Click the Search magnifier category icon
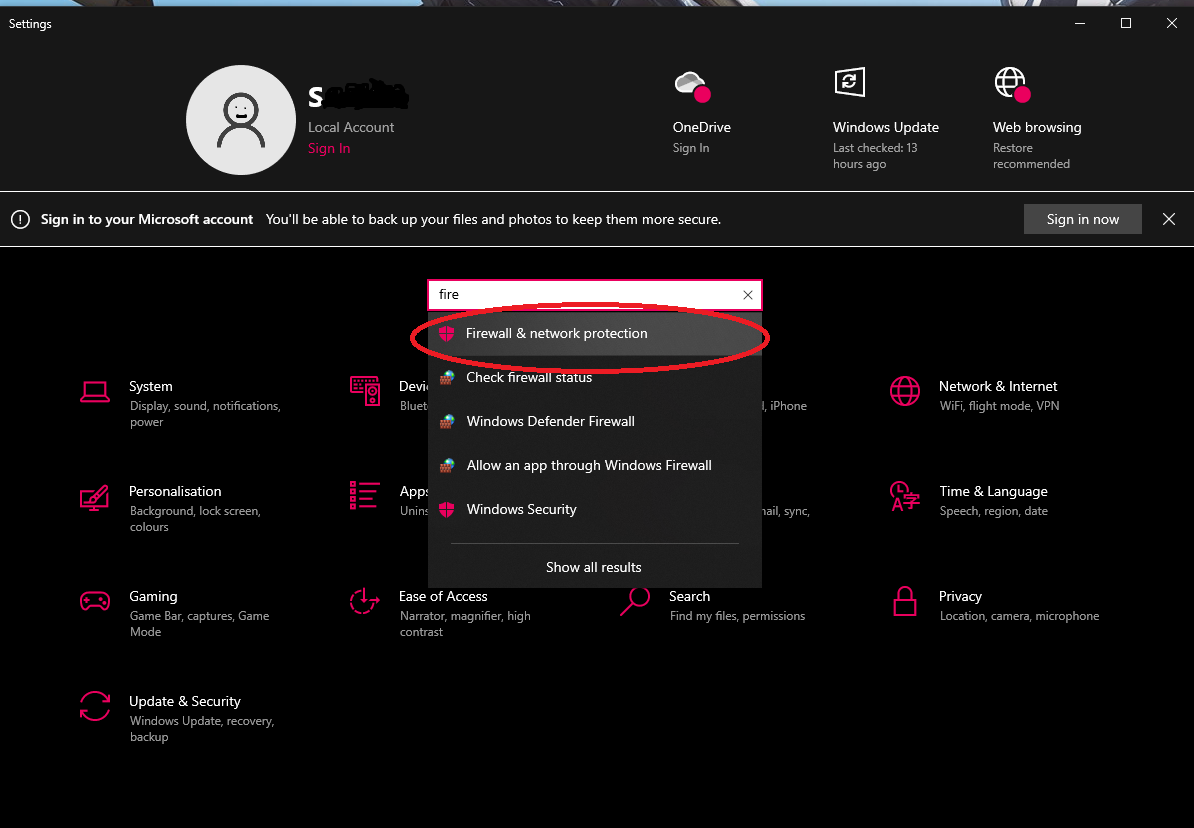 pyautogui.click(x=634, y=601)
